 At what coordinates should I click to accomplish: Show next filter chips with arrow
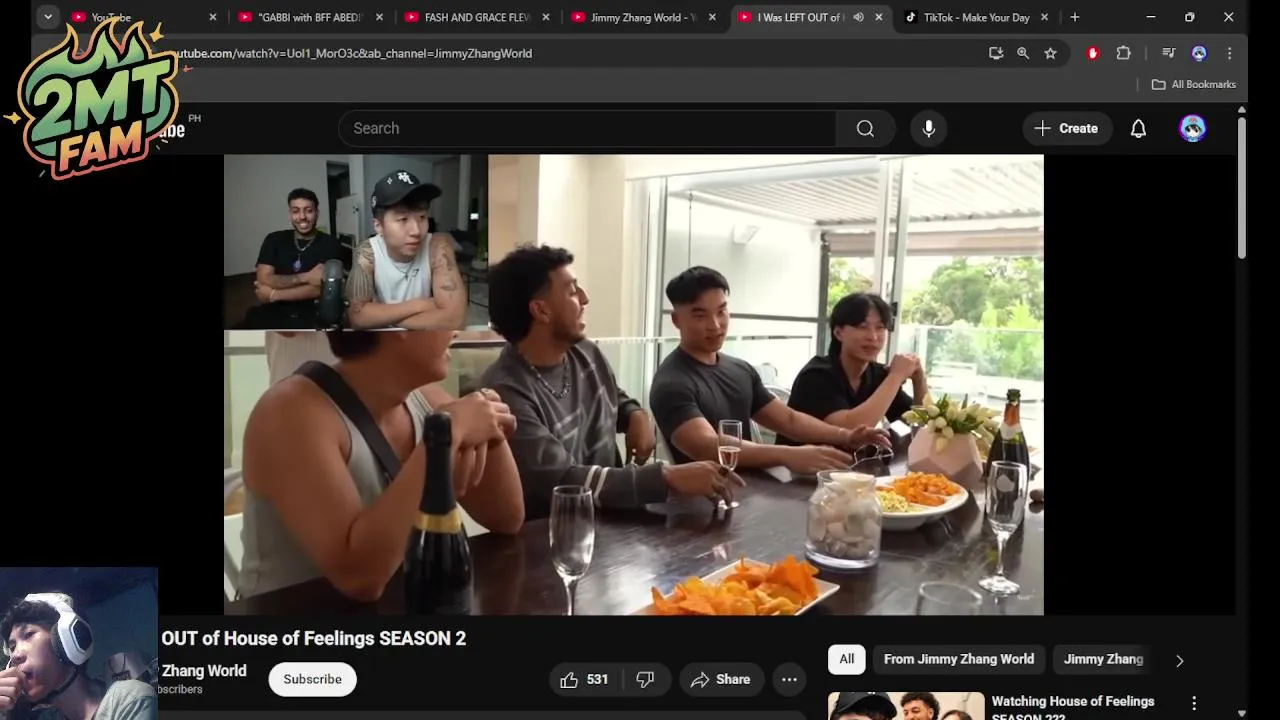click(x=1179, y=660)
